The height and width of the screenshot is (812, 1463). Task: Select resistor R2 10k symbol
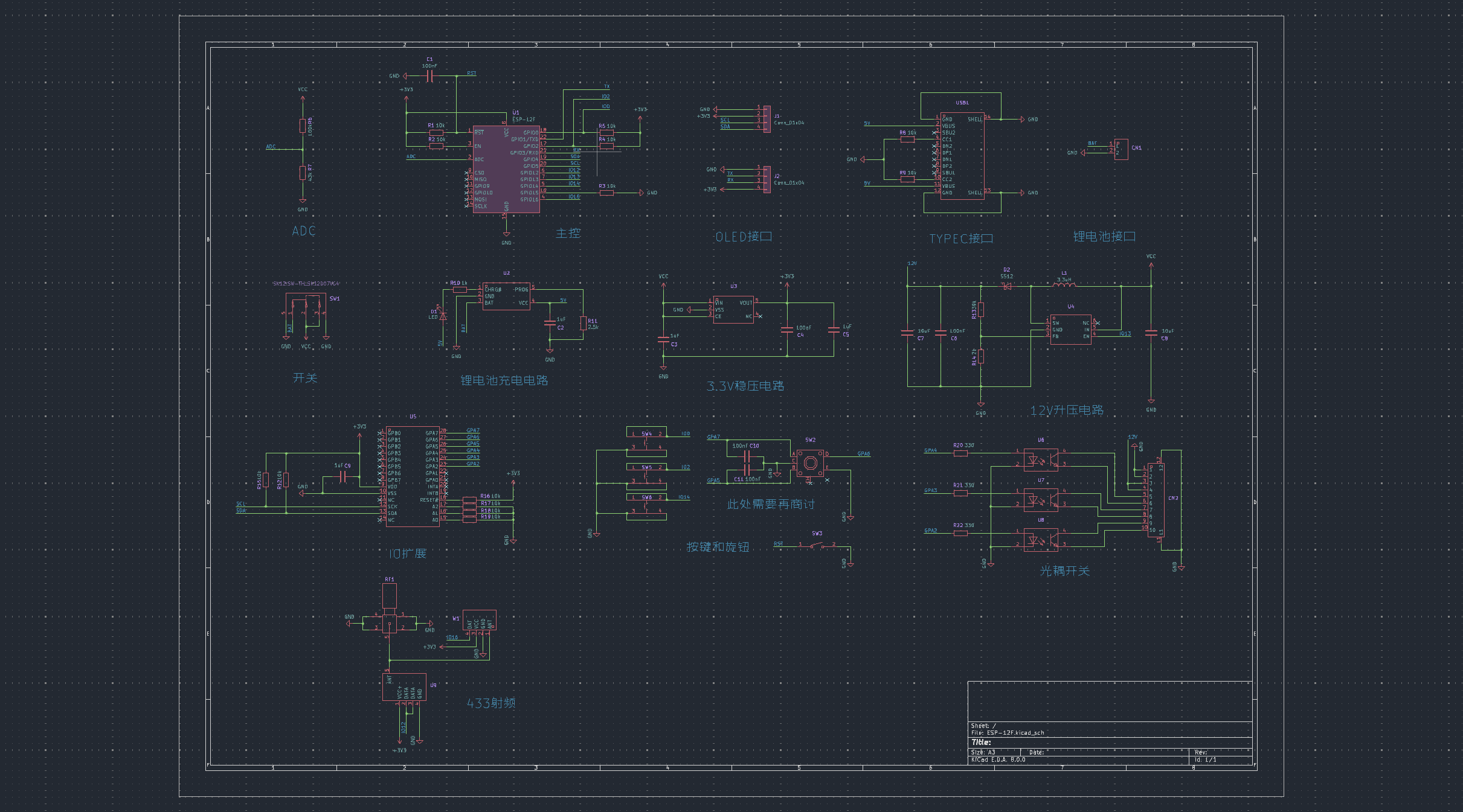[436, 146]
